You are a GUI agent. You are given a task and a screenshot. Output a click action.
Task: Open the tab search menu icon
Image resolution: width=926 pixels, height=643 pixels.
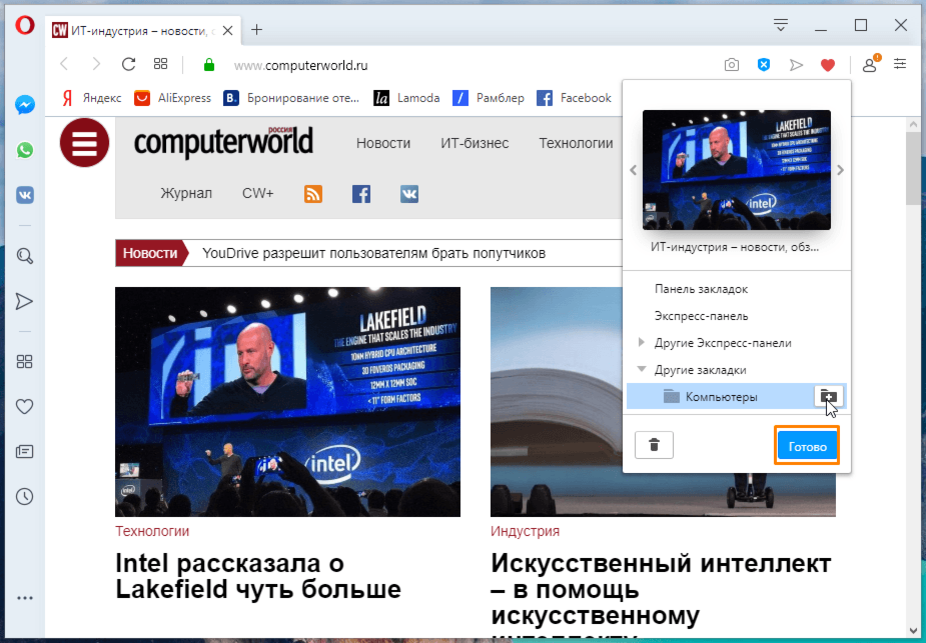781,25
